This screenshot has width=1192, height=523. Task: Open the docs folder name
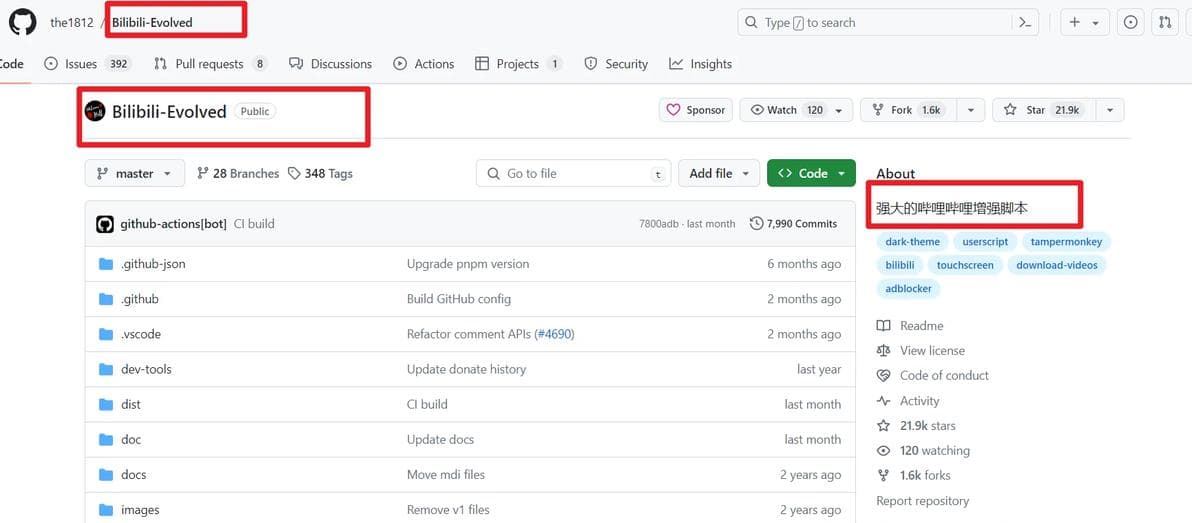click(133, 475)
